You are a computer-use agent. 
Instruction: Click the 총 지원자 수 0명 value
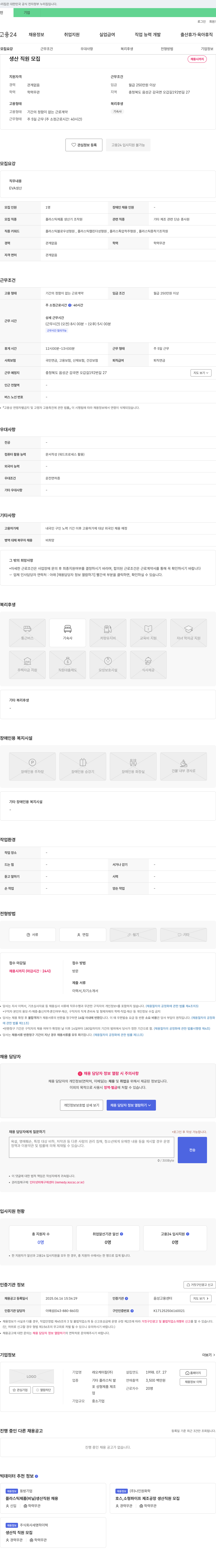(x=41, y=1242)
